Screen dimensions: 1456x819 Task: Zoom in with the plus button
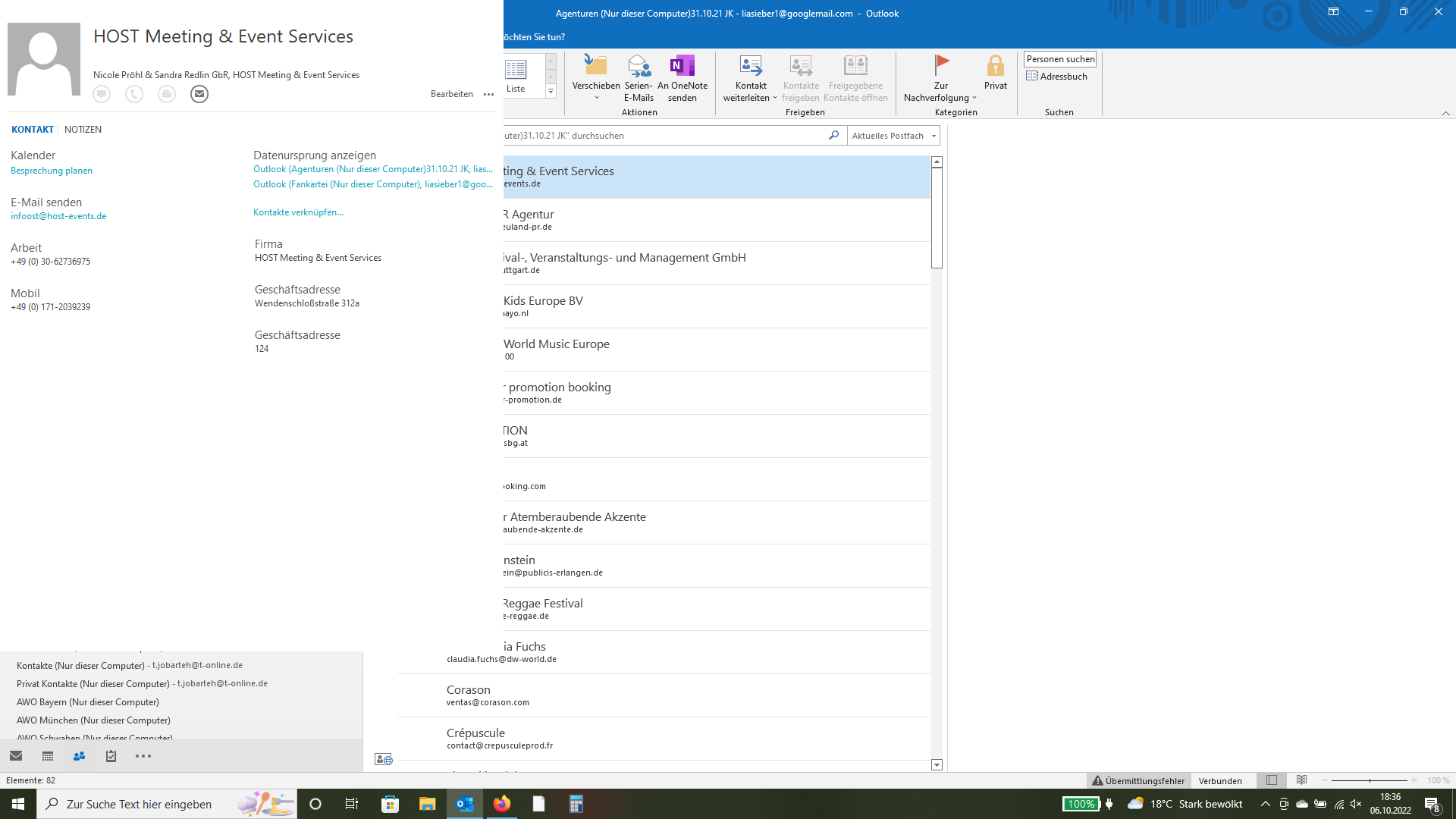(x=1414, y=780)
